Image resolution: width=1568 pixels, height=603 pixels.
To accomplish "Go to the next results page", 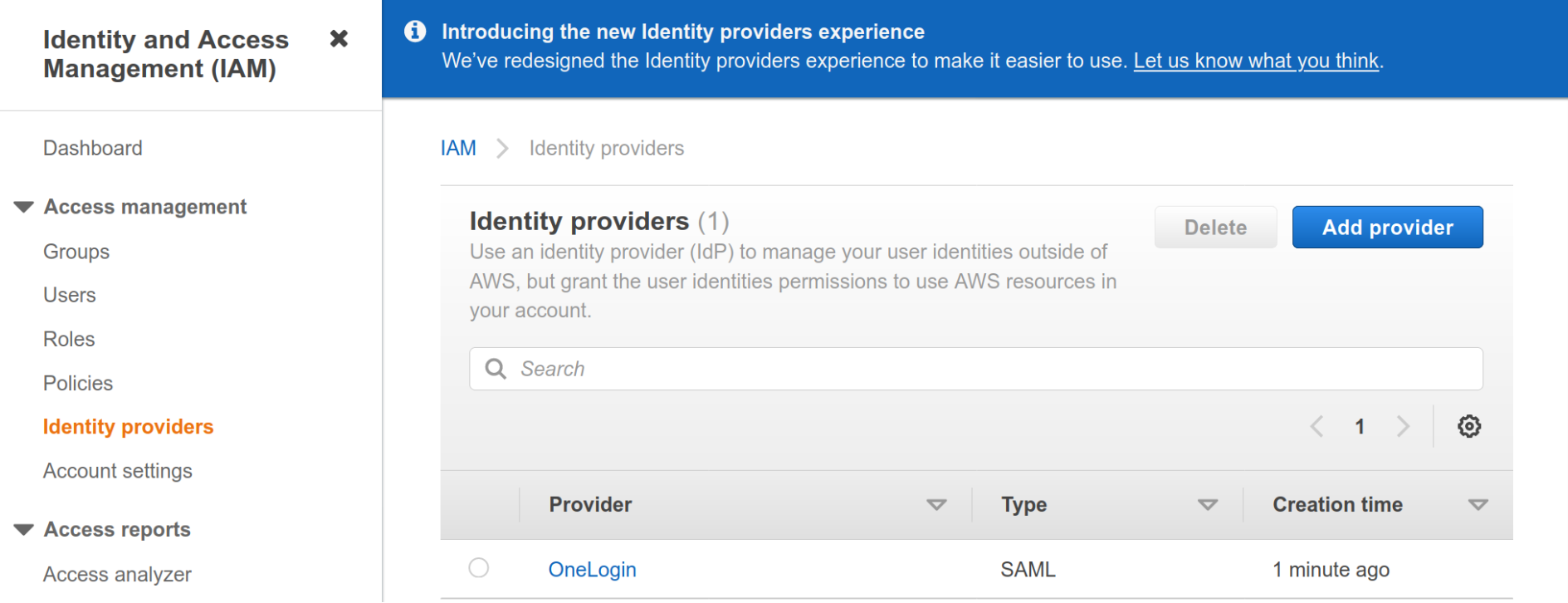I will (1403, 426).
